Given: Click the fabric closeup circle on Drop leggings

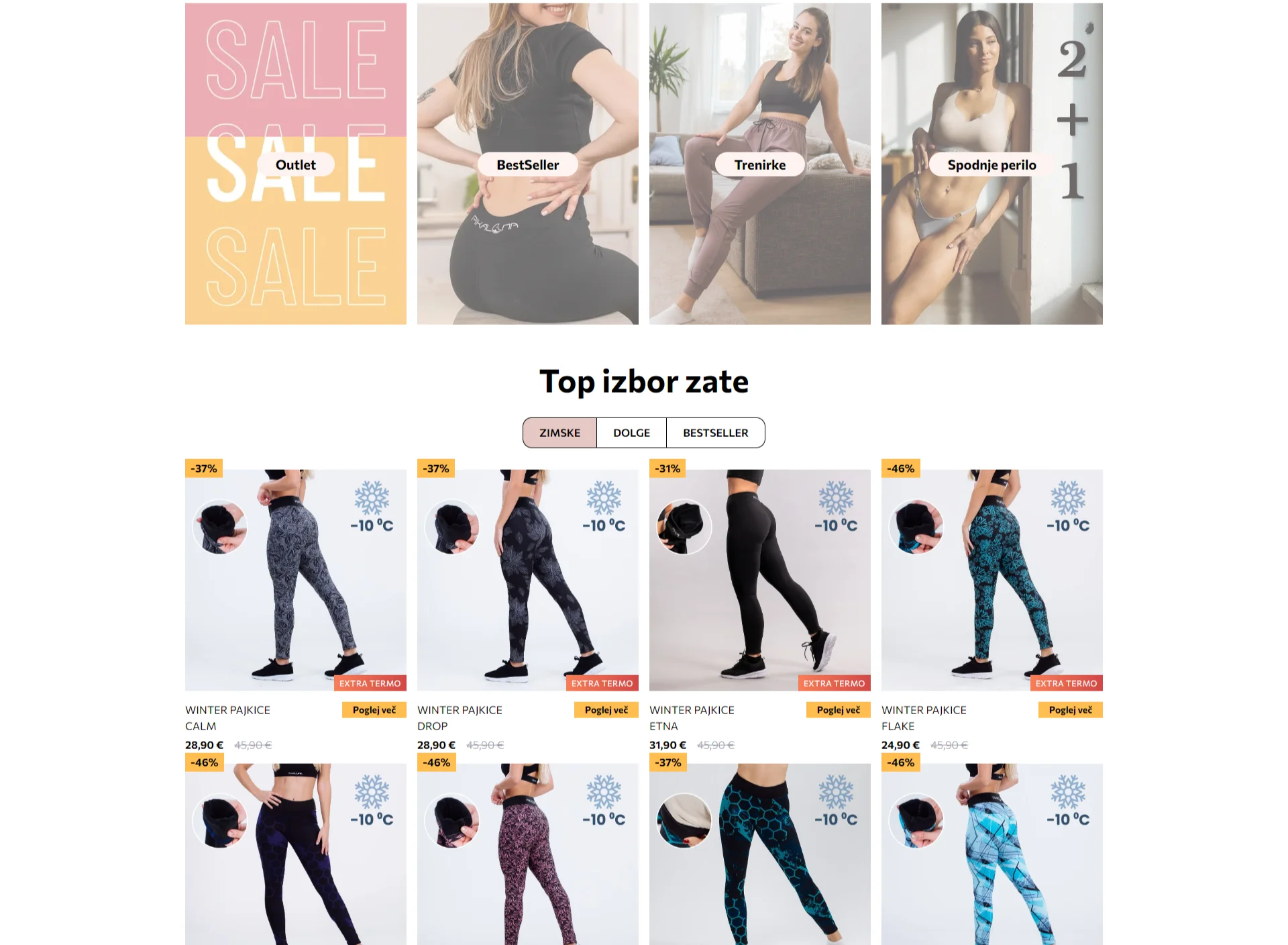Looking at the screenshot, I should [452, 527].
